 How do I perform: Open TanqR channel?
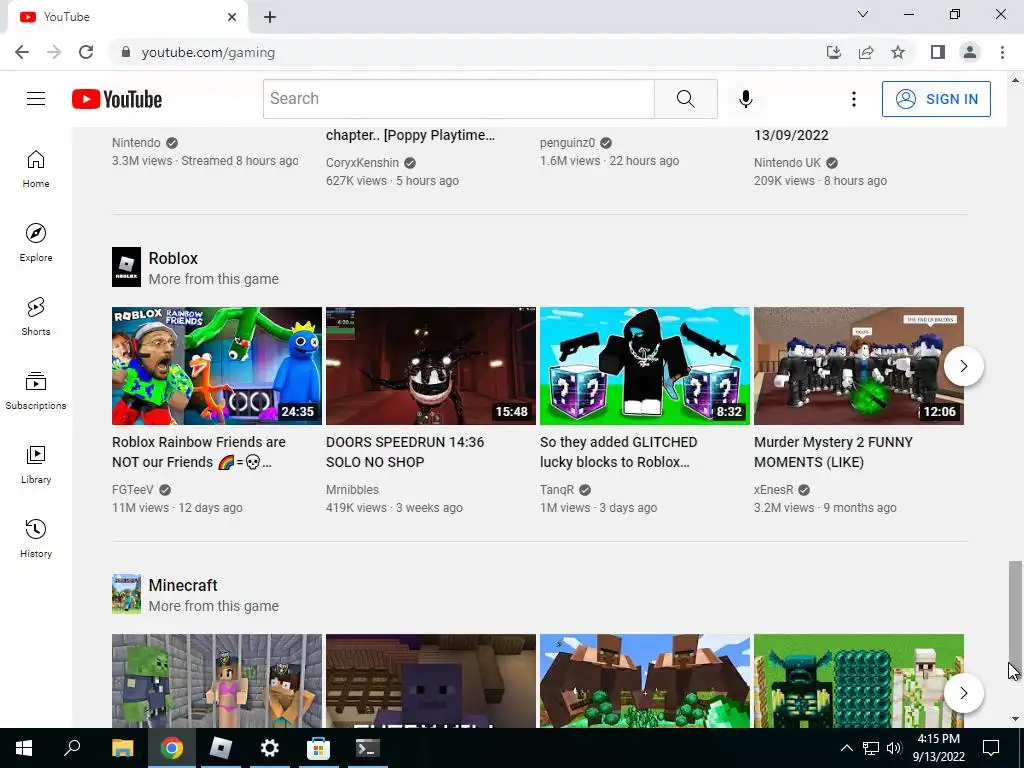click(x=557, y=490)
